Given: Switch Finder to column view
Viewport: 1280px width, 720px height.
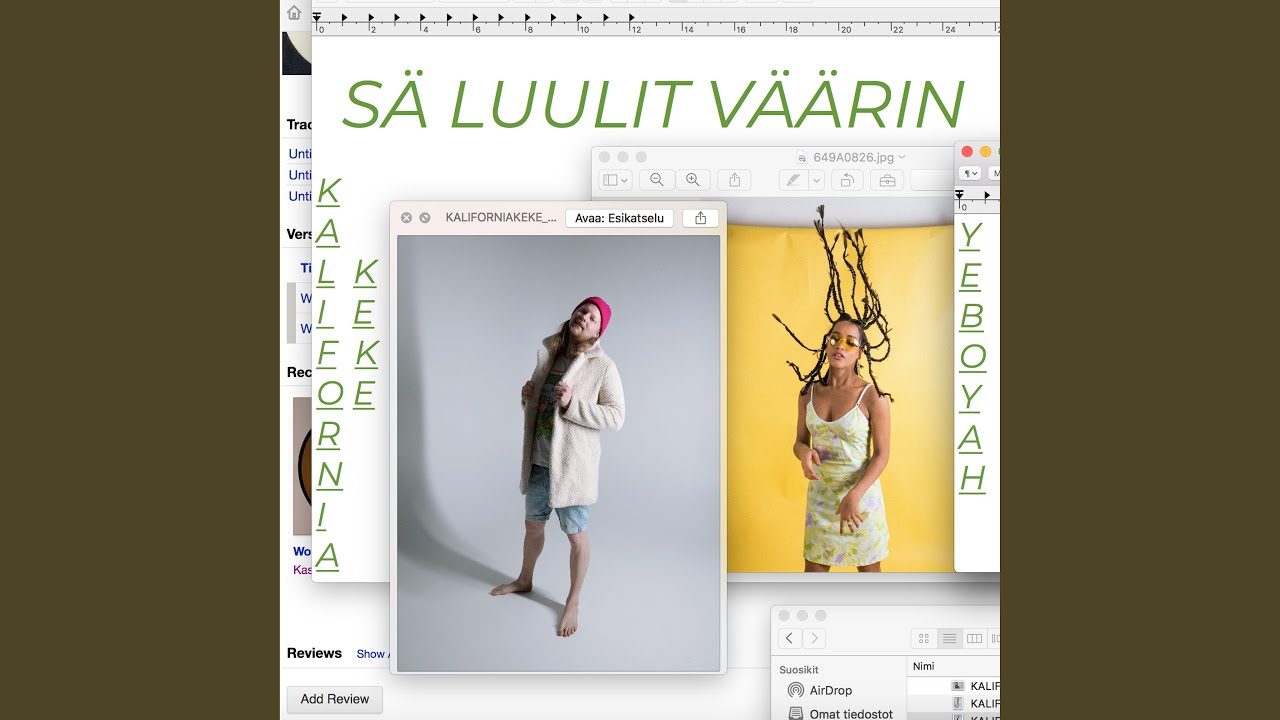Looking at the screenshot, I should [974, 638].
